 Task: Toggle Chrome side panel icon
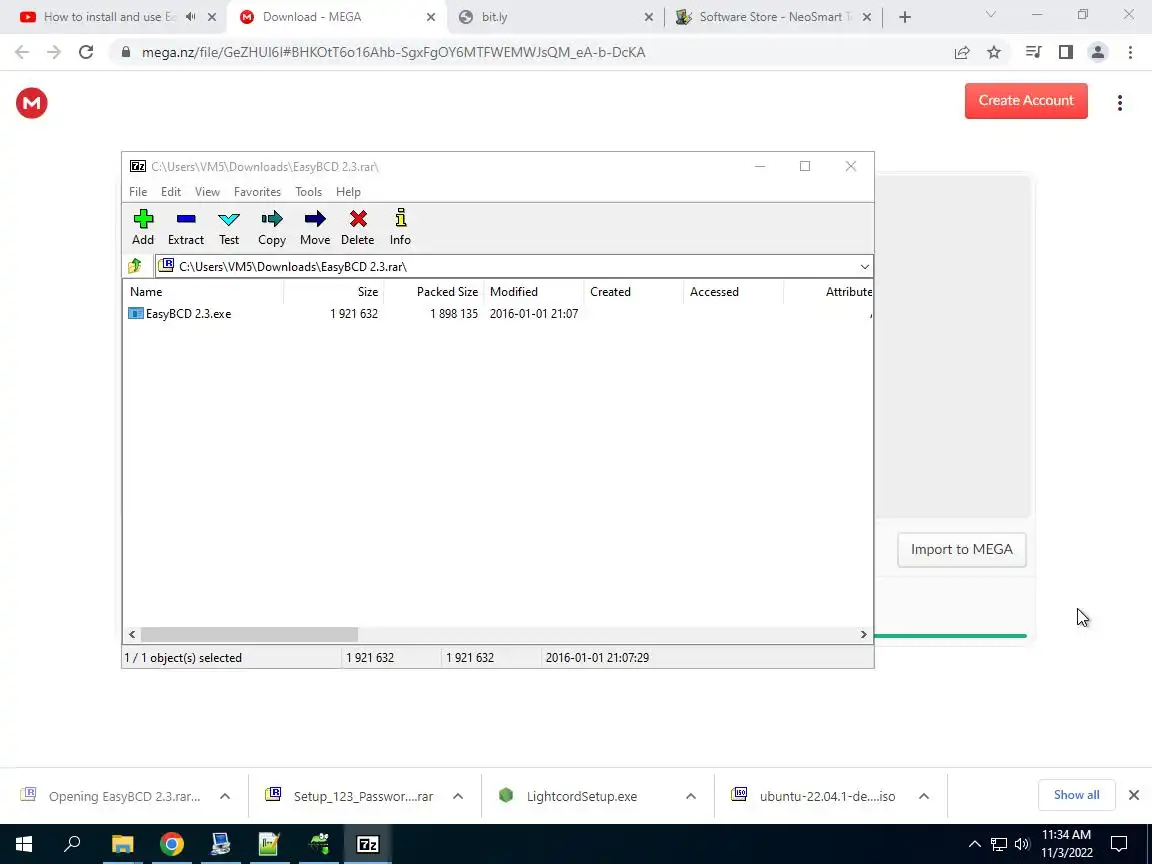pos(1065,52)
